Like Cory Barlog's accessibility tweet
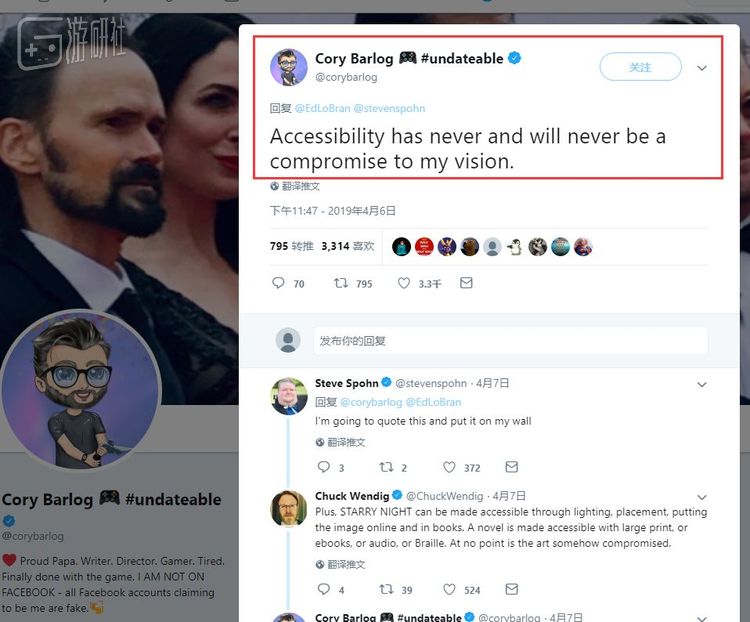The image size is (750, 622). (404, 284)
